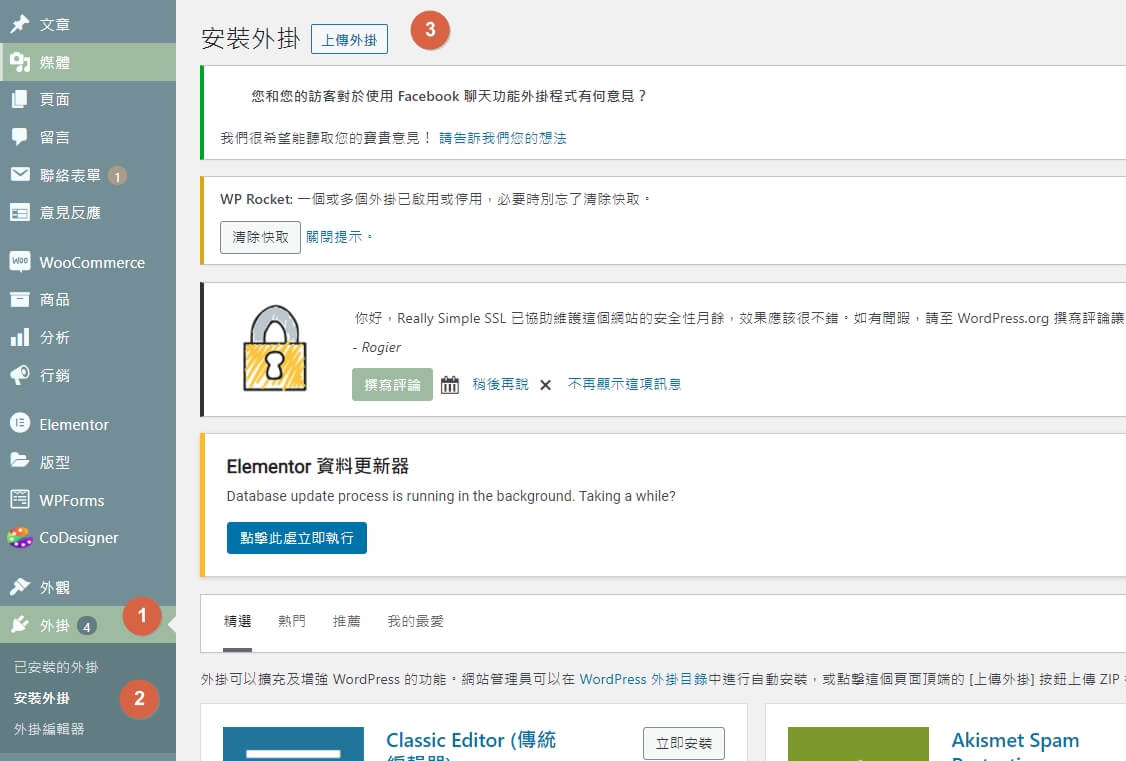Click the calendar icon beside 稍後再說
Viewport: 1126px width, 761px height.
[x=450, y=385]
